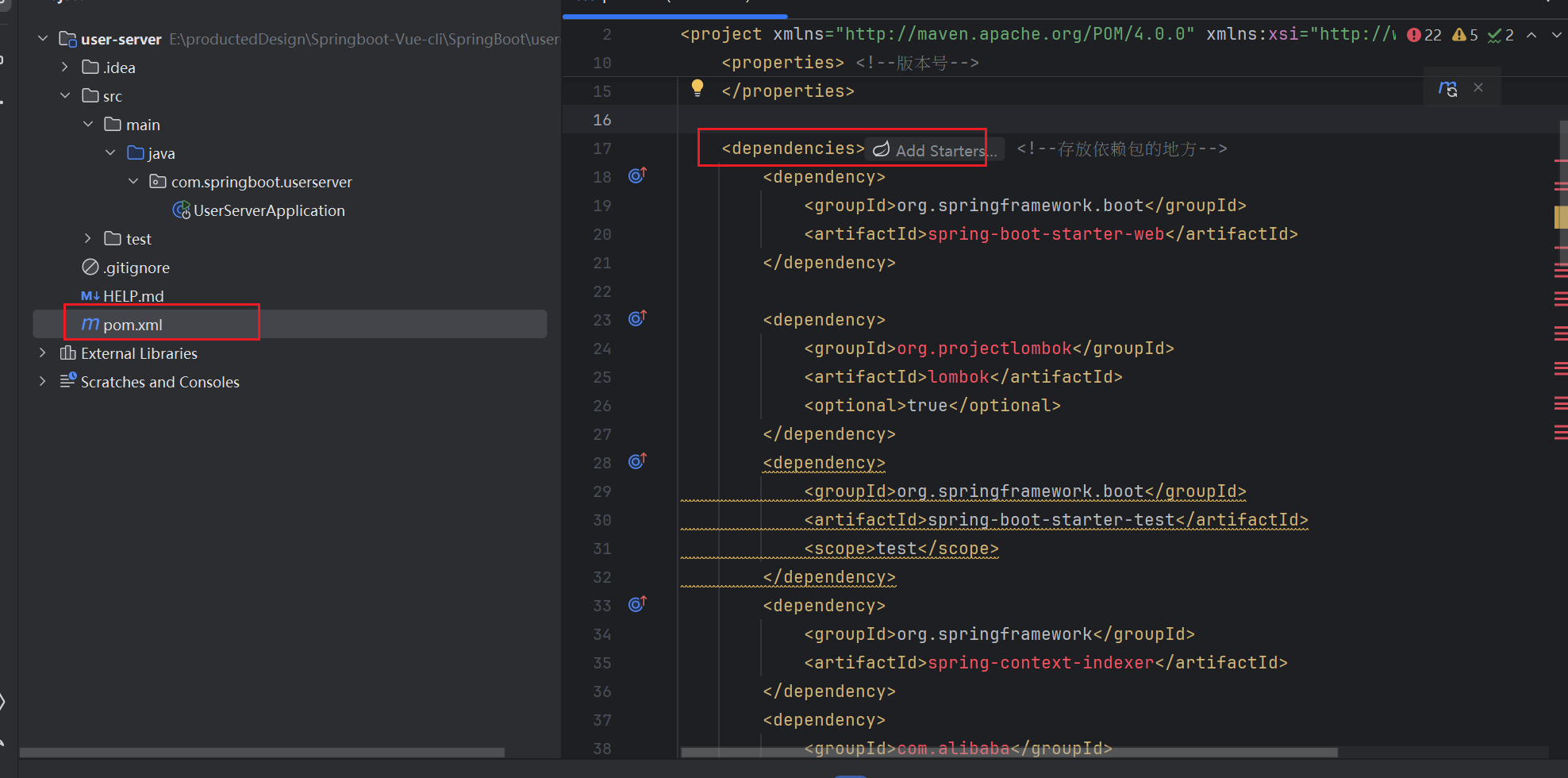The width and height of the screenshot is (1568, 778).
Task: Click the editor horizontal scrollbar
Action: coord(1008,752)
